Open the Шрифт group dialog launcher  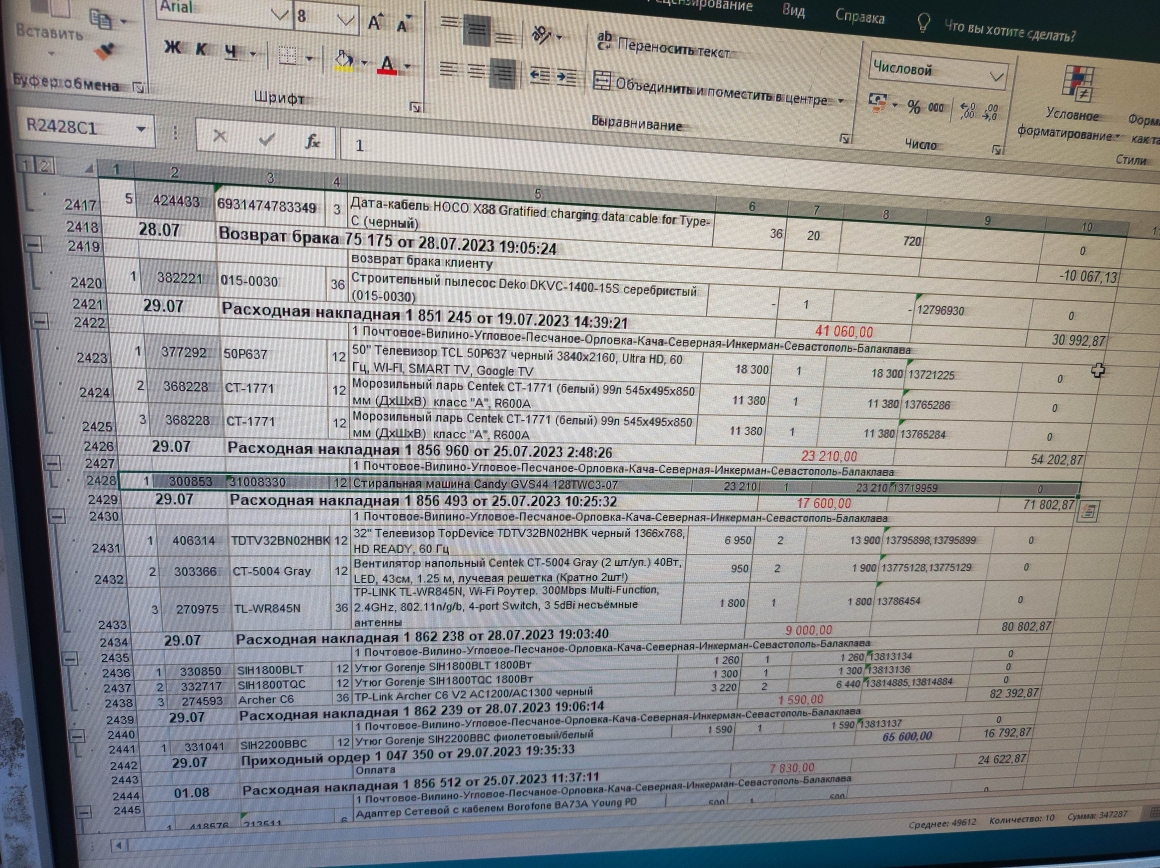point(416,108)
